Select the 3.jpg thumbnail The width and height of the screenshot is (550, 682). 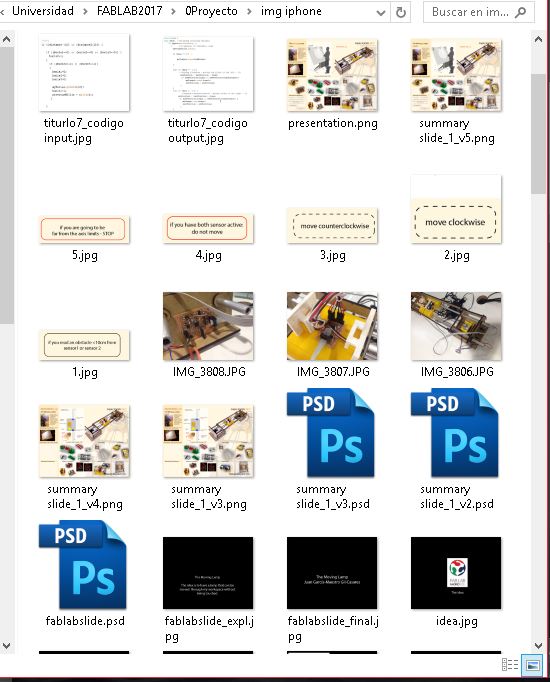point(332,226)
